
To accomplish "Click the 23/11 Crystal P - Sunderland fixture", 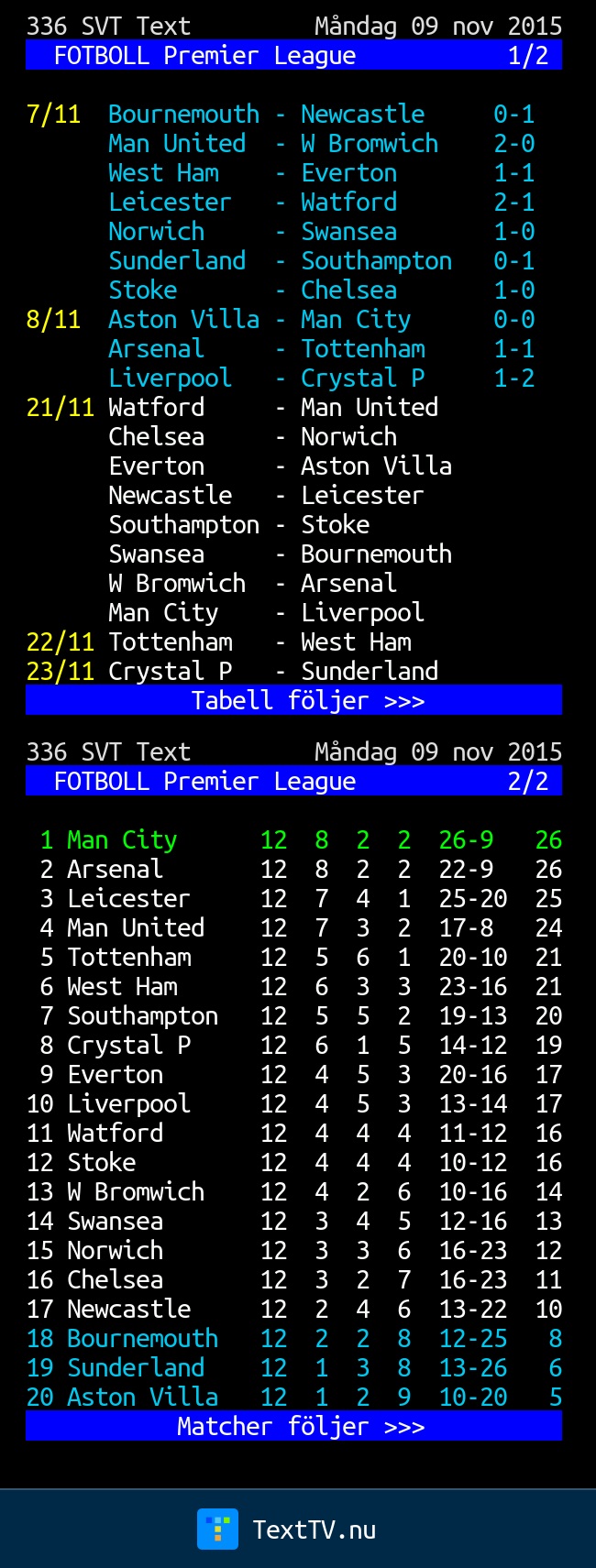I will 233,671.
